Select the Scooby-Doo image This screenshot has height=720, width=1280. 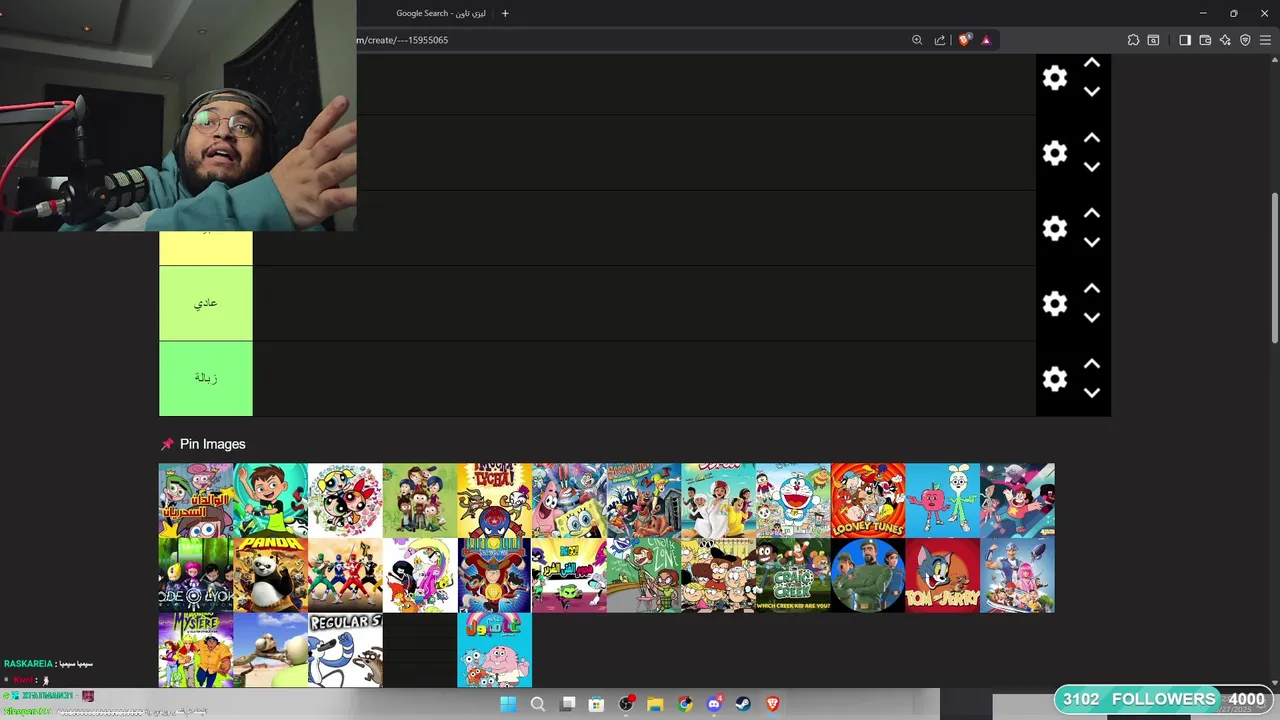tap(644, 500)
